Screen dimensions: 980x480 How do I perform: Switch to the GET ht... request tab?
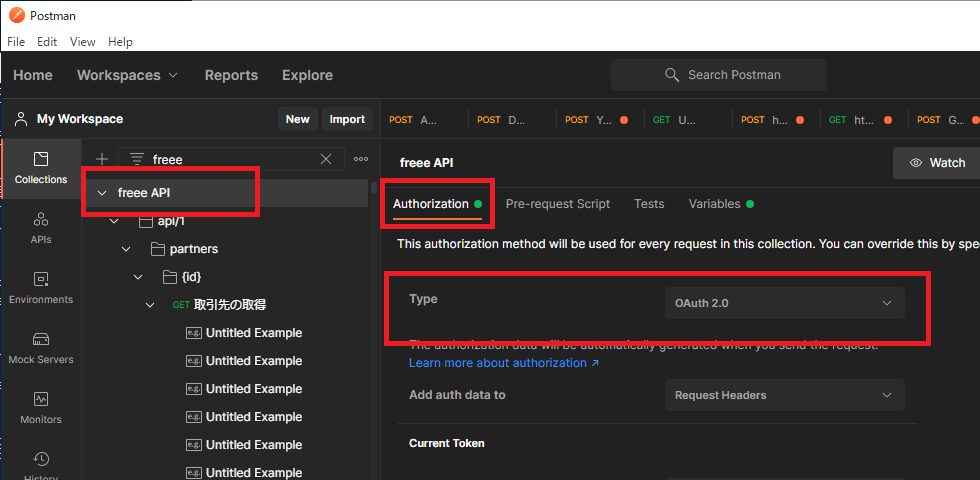[x=864, y=119]
